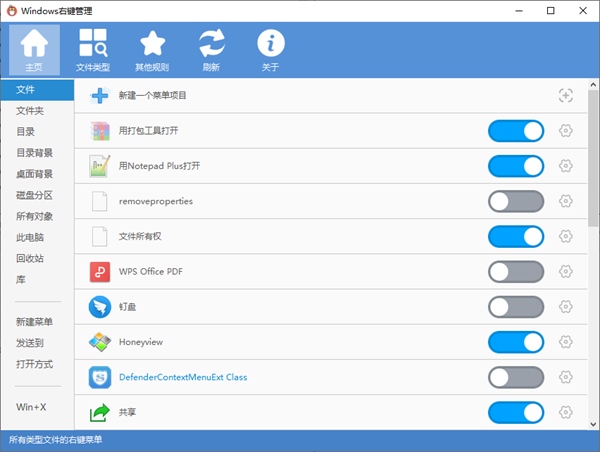The image size is (600, 452).
Task: Turn off the 文件所有权 toggle
Action: [516, 237]
